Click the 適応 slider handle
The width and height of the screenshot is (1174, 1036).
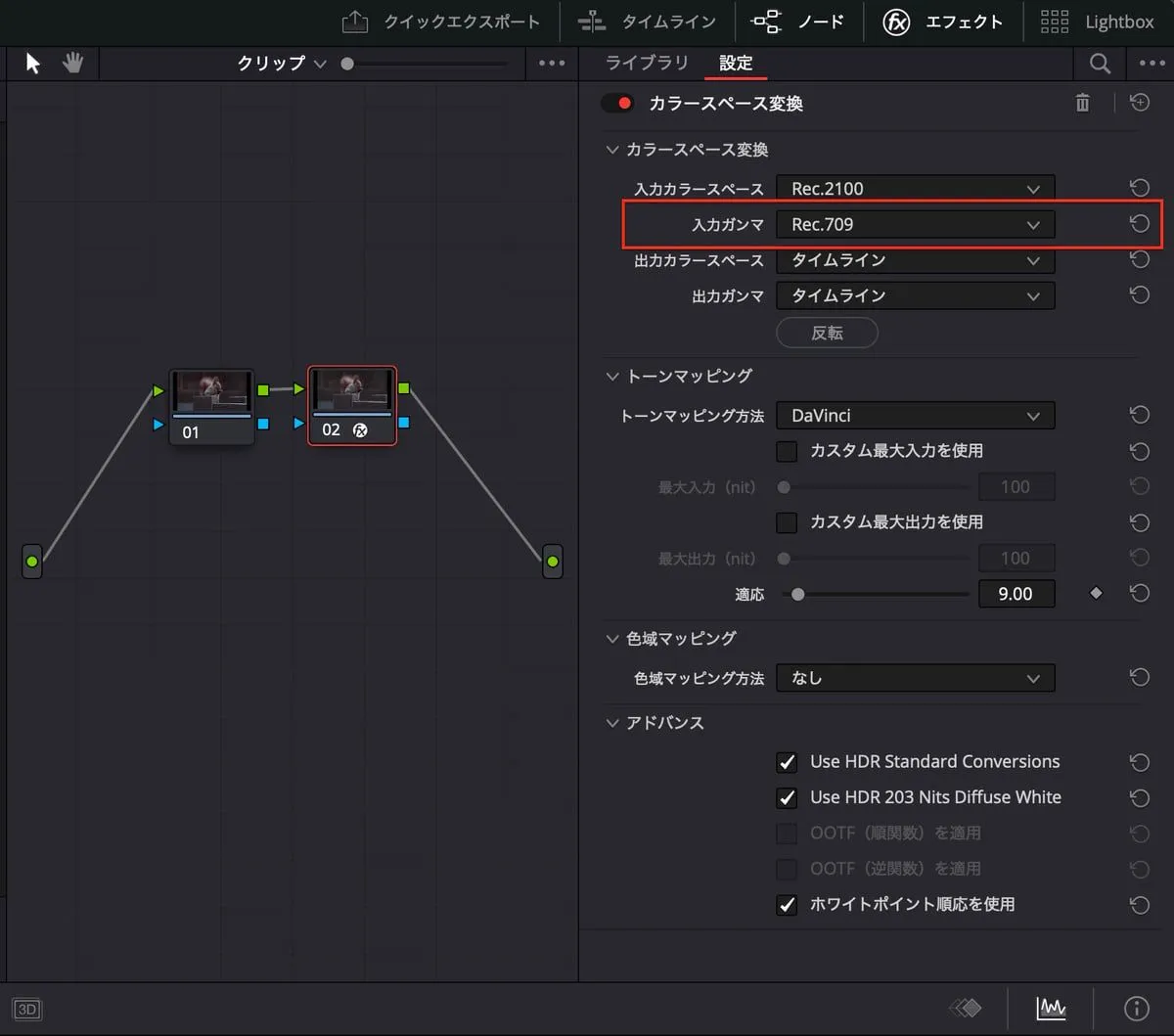click(x=798, y=594)
